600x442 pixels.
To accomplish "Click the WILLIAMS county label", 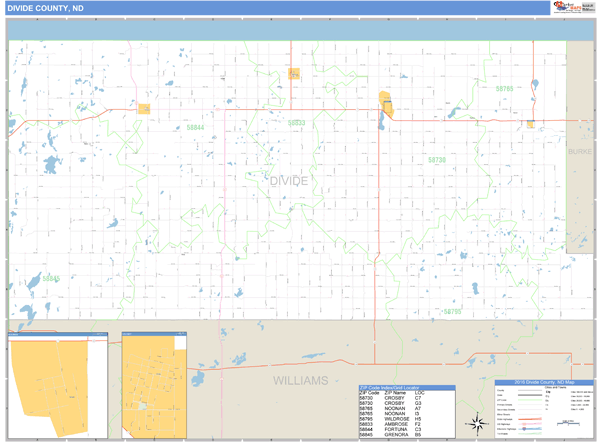I will point(301,381).
